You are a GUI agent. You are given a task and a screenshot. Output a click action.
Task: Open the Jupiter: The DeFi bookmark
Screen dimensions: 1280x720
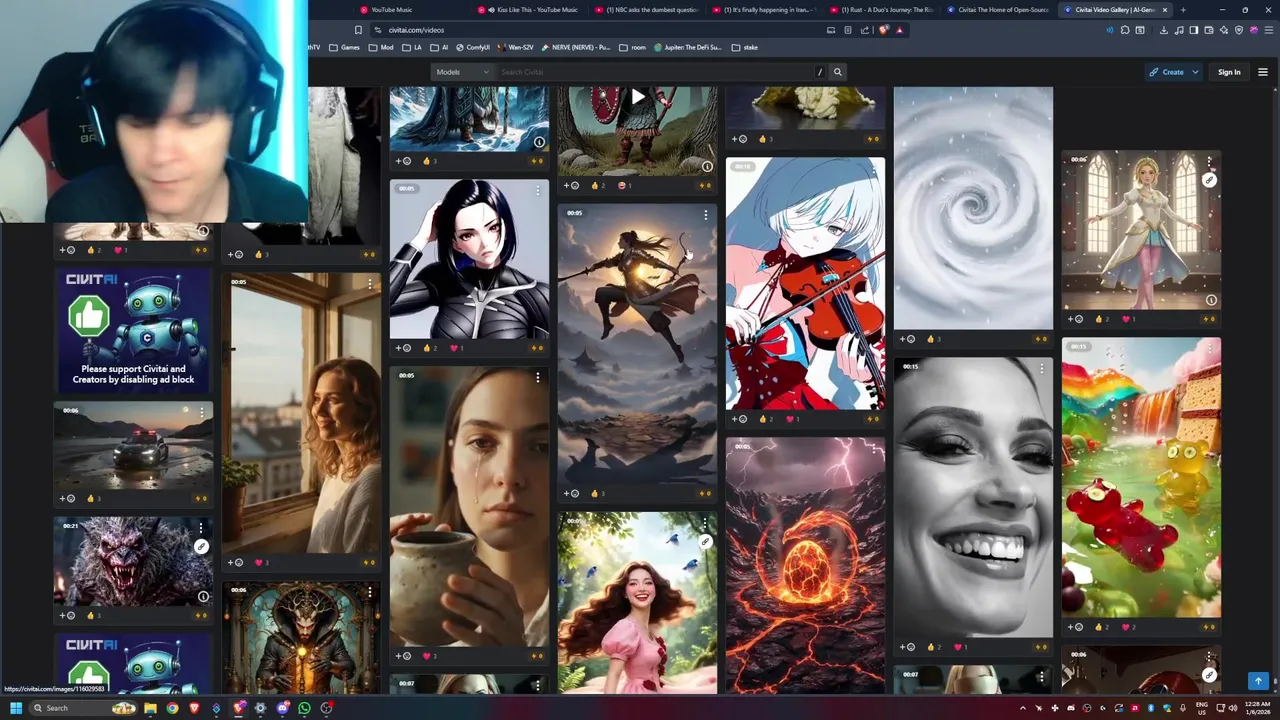[688, 47]
